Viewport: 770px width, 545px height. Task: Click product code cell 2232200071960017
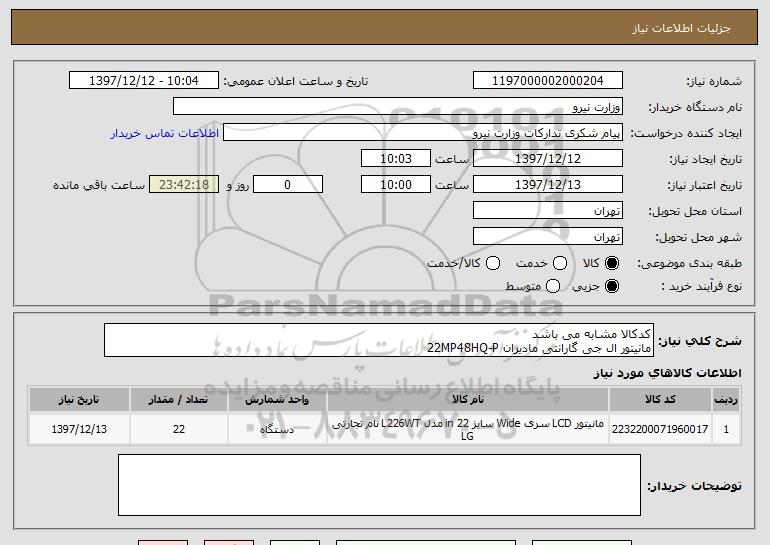[660, 429]
